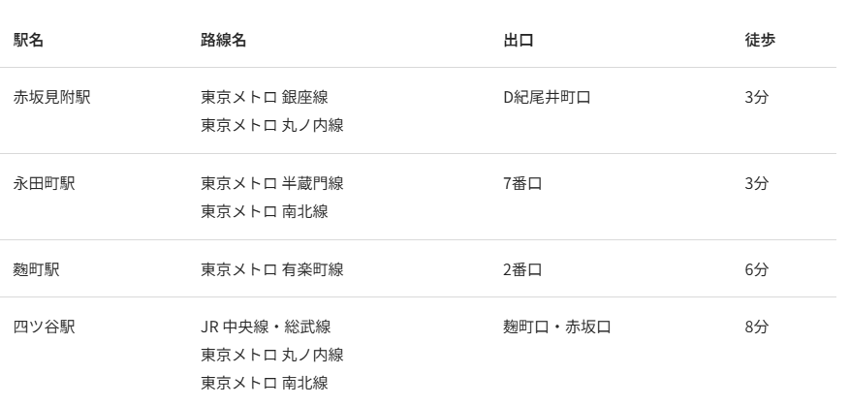Click 東京メトロ 銀座線 line entry

pos(265,98)
